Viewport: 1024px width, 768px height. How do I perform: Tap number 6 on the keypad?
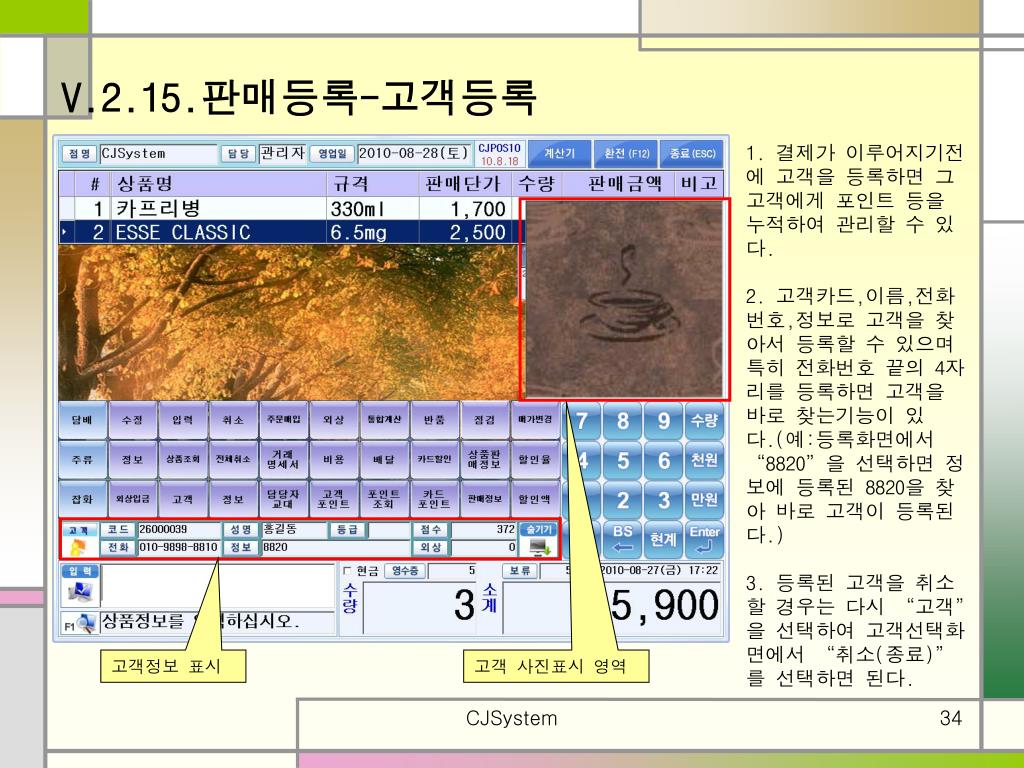pyautogui.click(x=664, y=460)
